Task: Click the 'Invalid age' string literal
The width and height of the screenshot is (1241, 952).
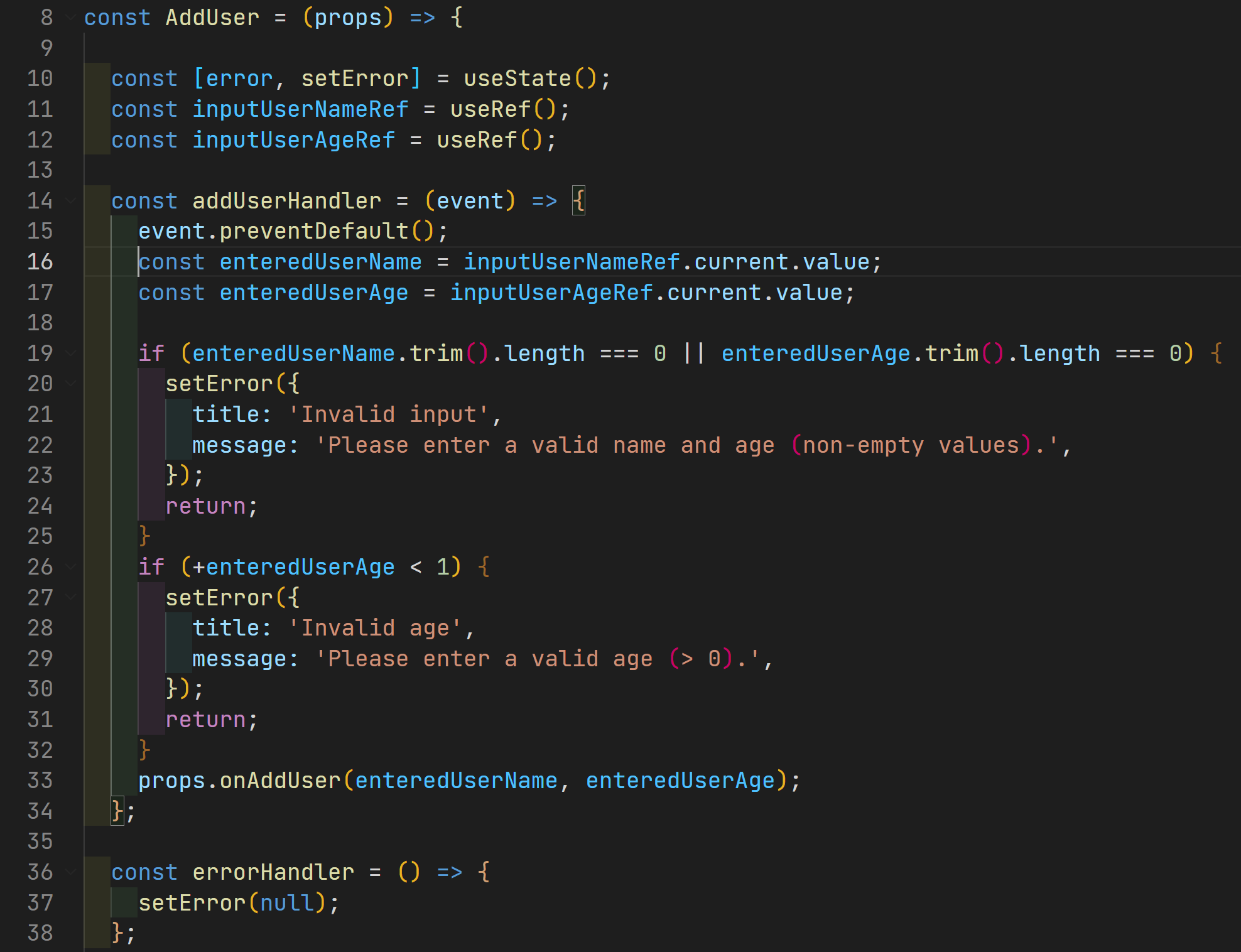Action: coord(374,628)
